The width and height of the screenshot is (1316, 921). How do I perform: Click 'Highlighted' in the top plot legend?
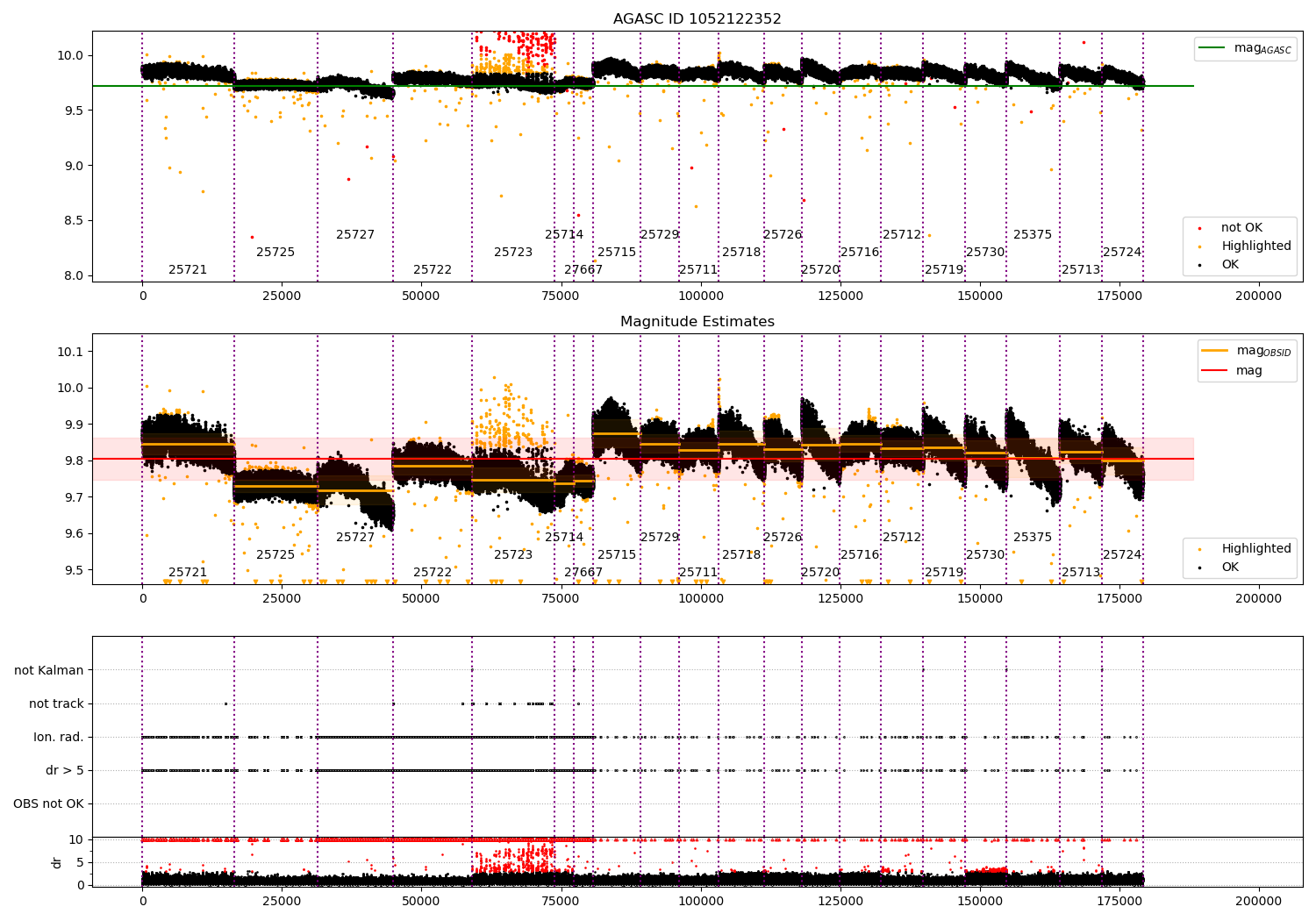click(x=1255, y=246)
